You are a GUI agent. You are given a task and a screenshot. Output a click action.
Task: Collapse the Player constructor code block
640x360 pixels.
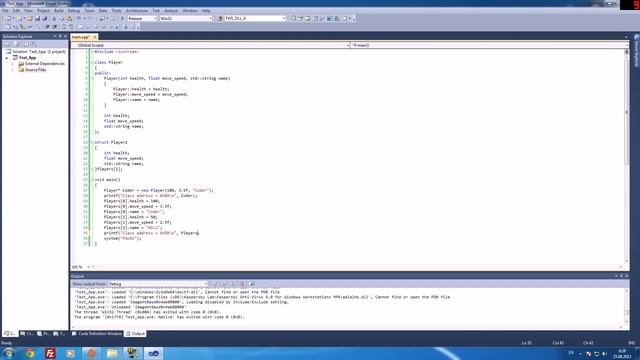pyautogui.click(x=93, y=78)
